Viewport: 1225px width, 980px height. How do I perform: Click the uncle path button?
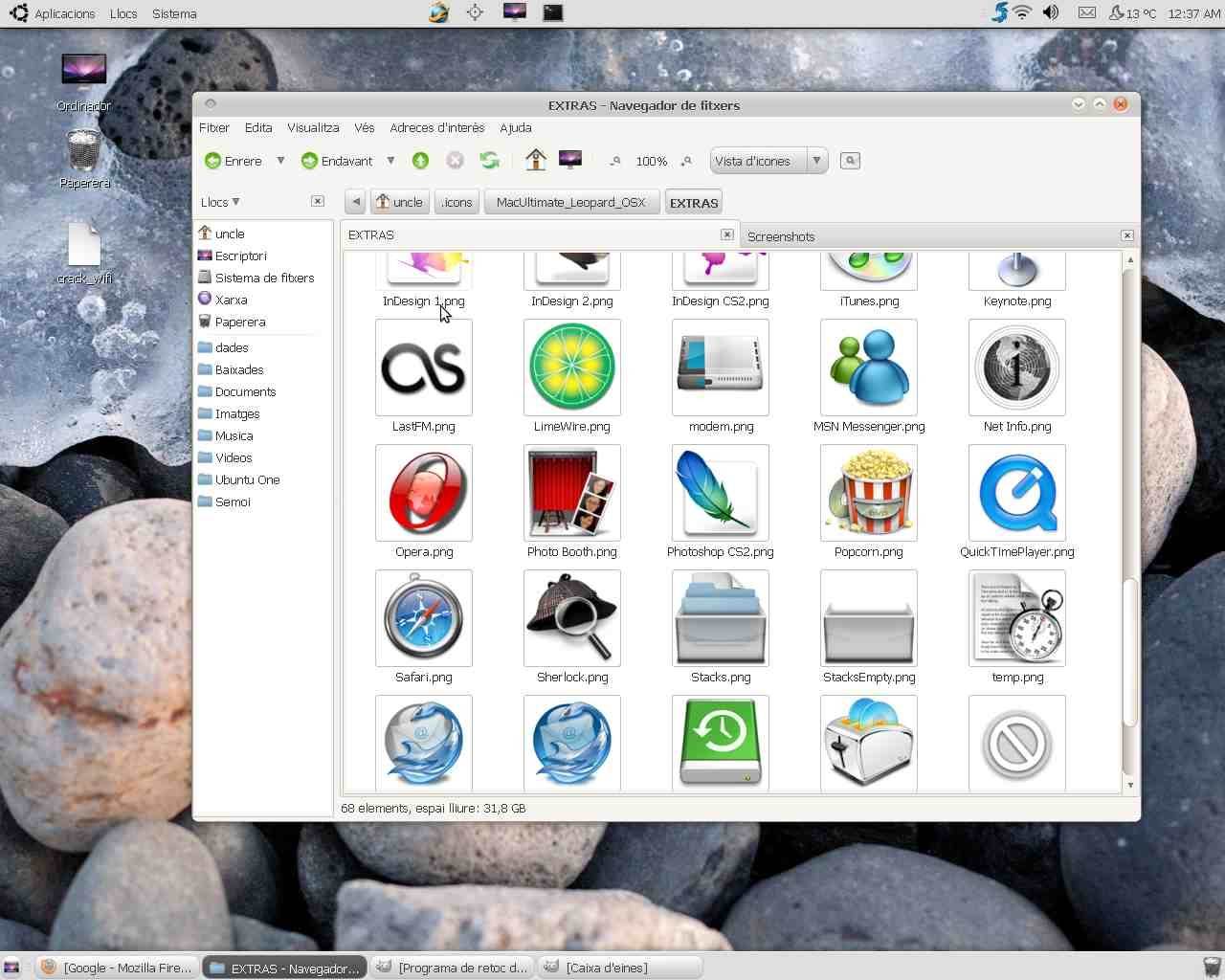(x=400, y=202)
